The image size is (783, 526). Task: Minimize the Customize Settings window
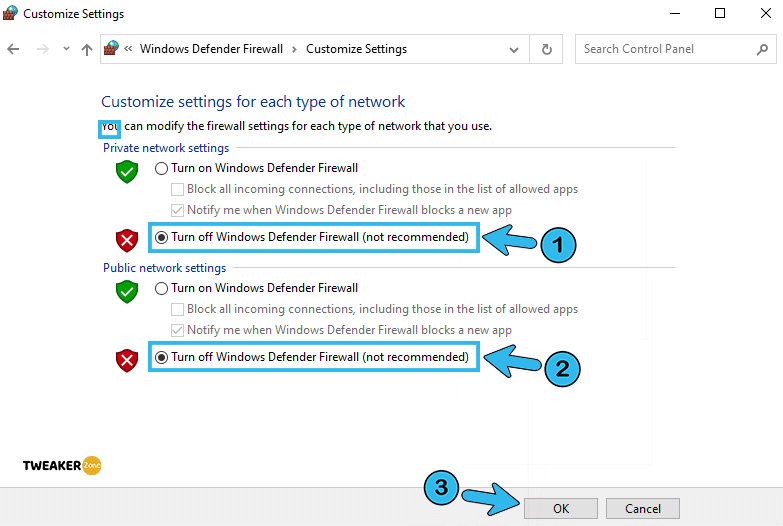click(675, 13)
